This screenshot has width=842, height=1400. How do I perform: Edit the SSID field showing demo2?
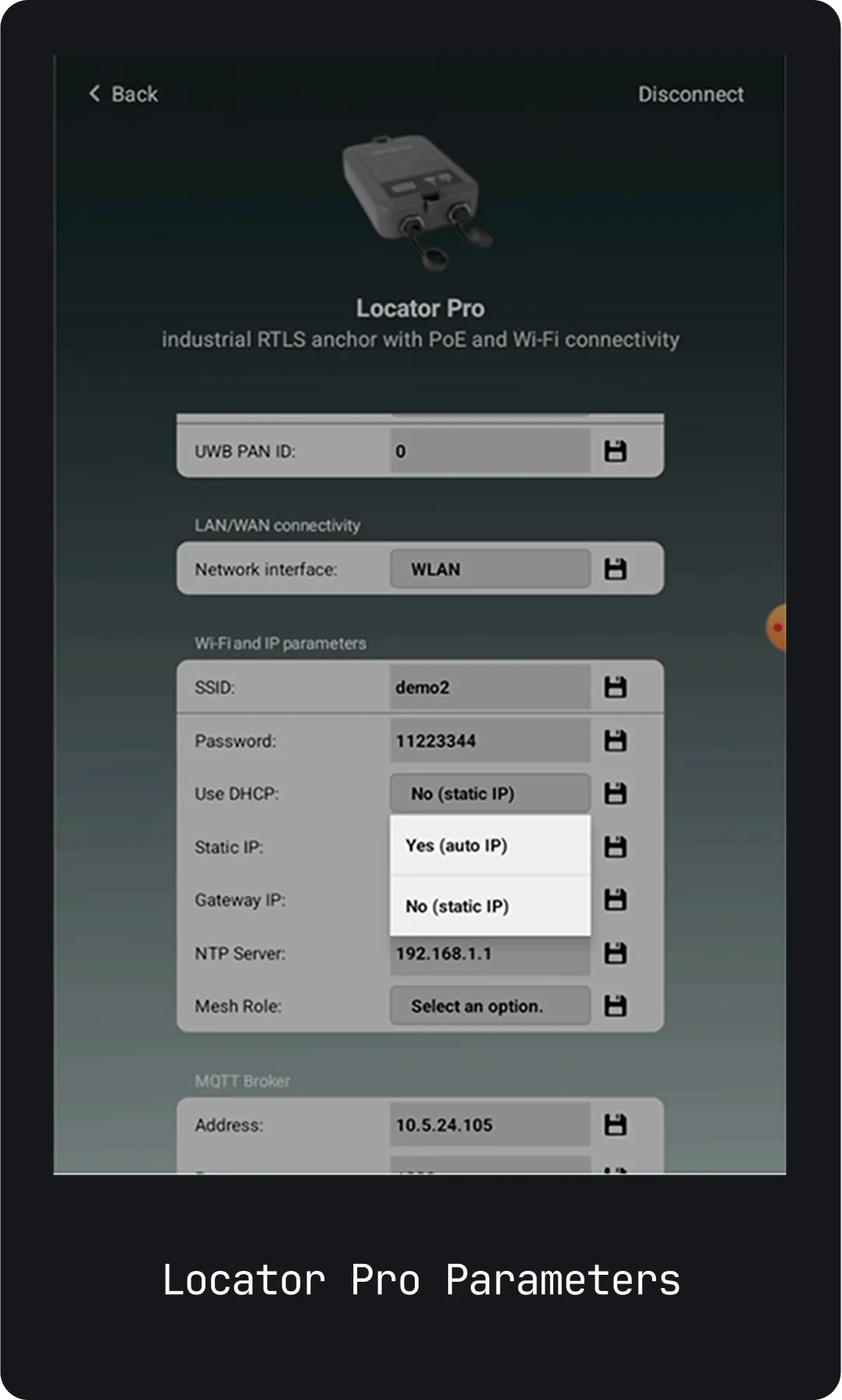tap(489, 688)
